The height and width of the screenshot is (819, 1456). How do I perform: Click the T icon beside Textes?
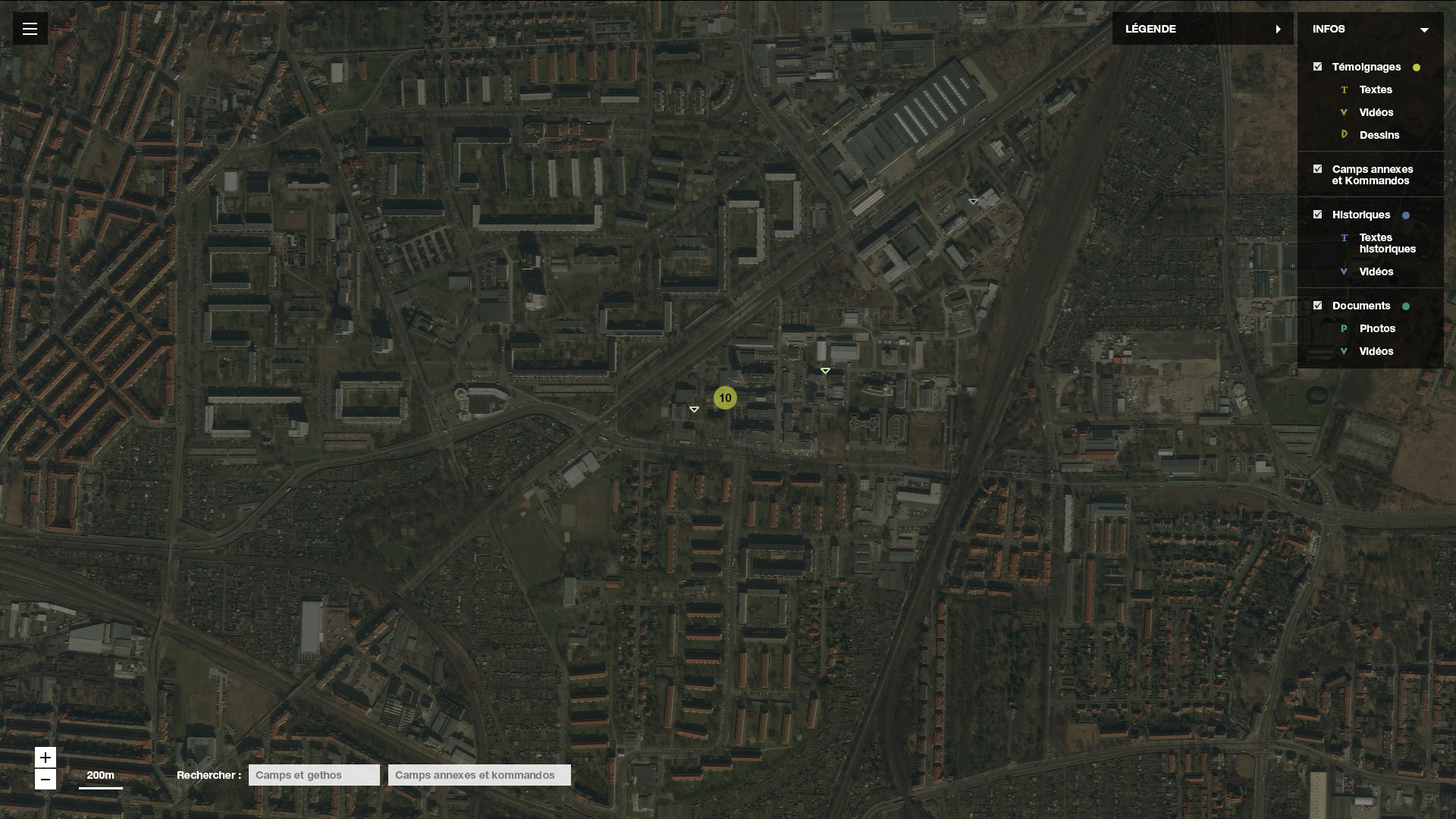[1345, 89]
